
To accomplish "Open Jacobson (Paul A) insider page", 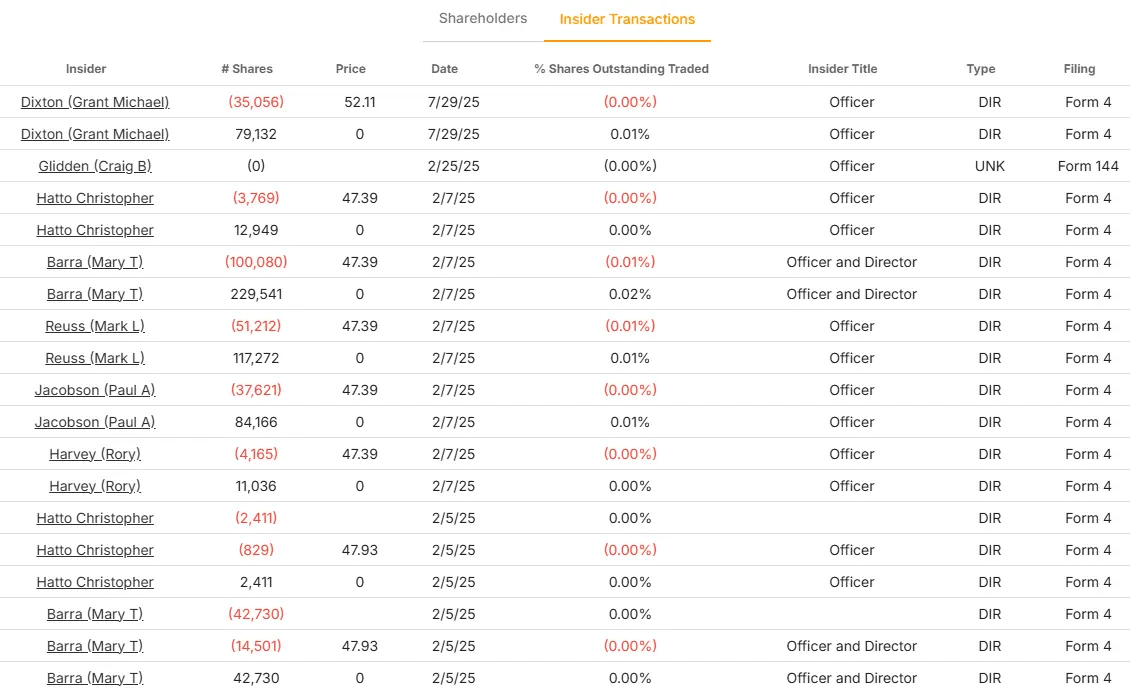I will [x=94, y=390].
